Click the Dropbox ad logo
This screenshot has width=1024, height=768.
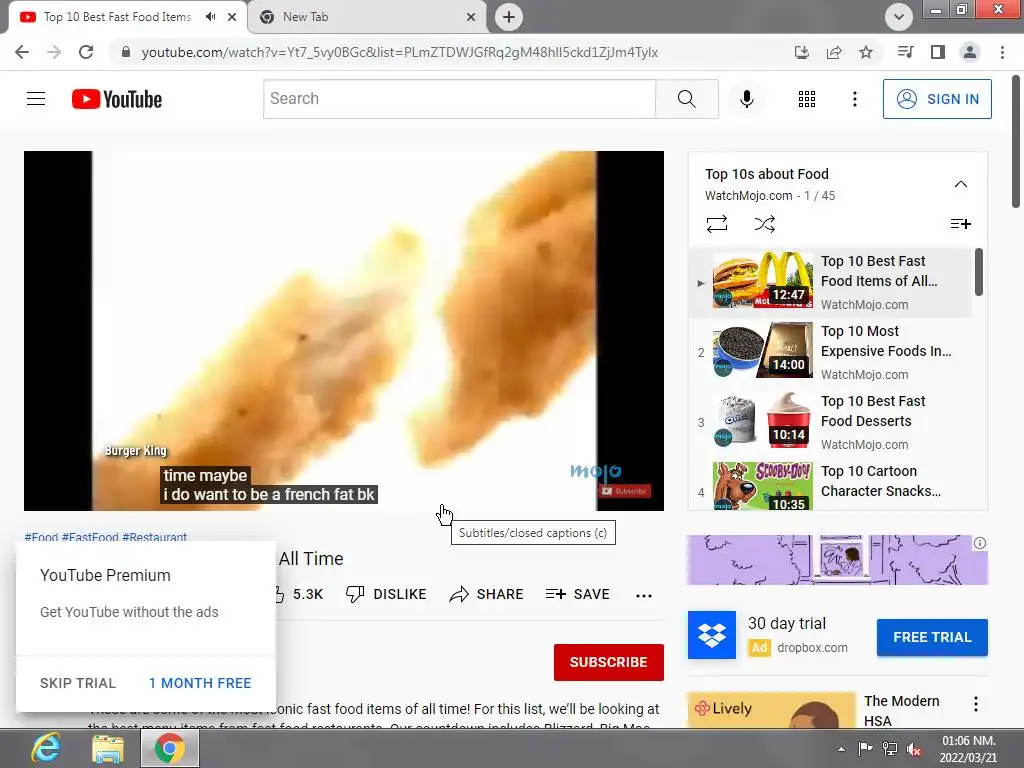click(x=712, y=635)
